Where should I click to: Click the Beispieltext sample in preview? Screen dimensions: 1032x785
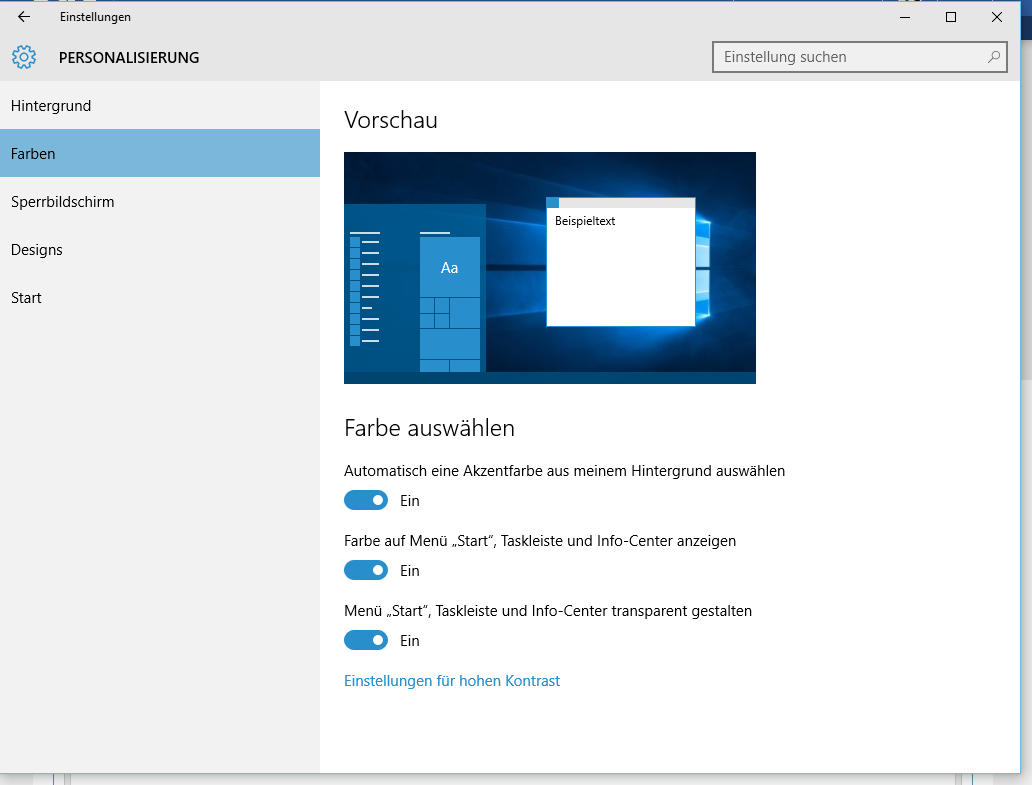coord(584,221)
